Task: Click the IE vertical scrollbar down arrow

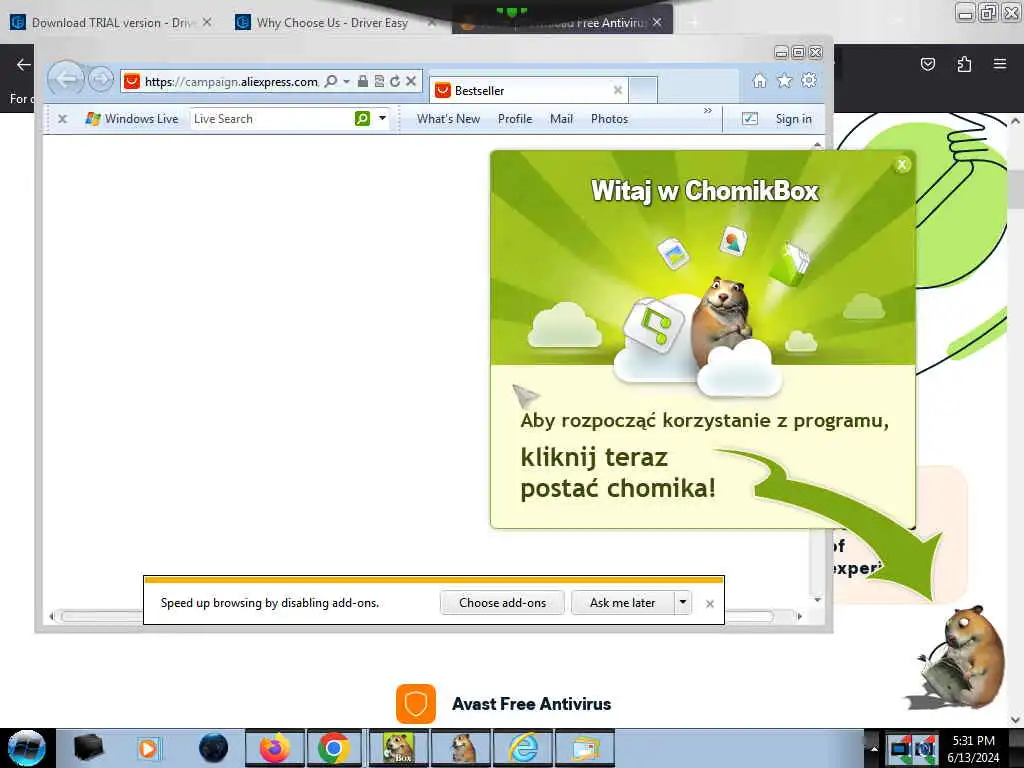Action: [x=818, y=600]
